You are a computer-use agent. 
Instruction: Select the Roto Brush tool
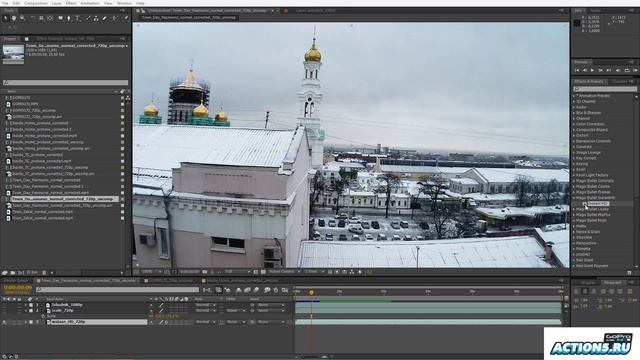pyautogui.click(x=115, y=18)
